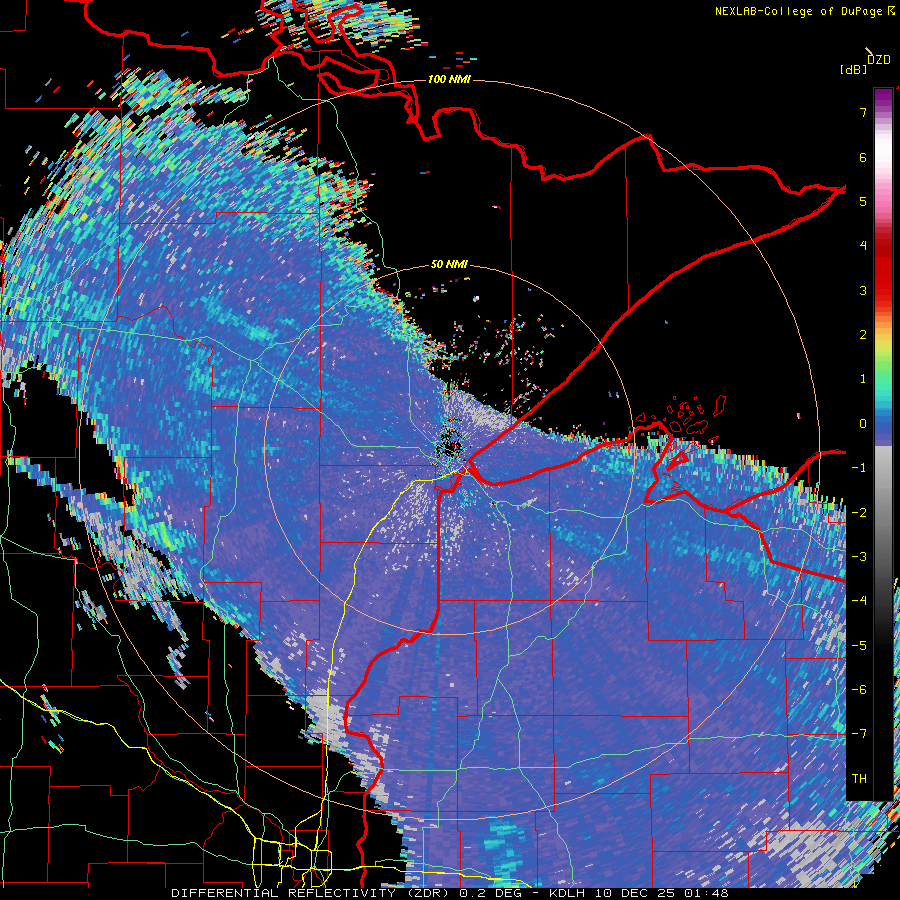Click the 10 DEC 25 date text
This screenshot has height=900, width=900.
(x=637, y=893)
